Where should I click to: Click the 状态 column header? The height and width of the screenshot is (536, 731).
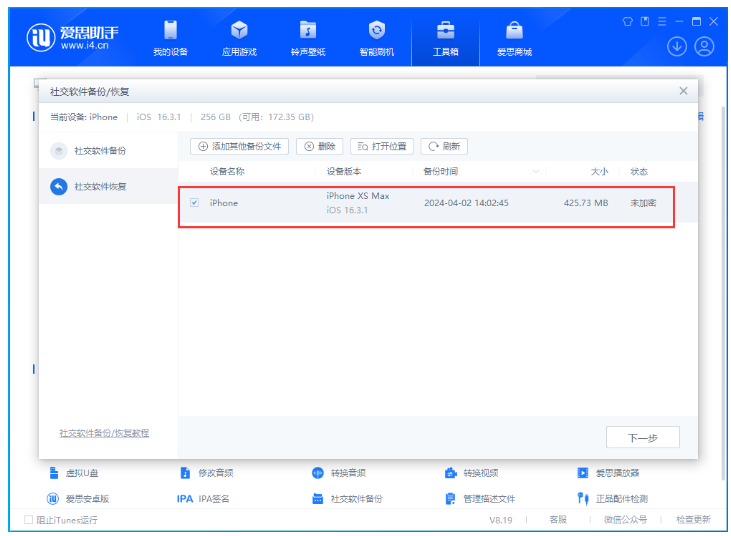point(639,172)
